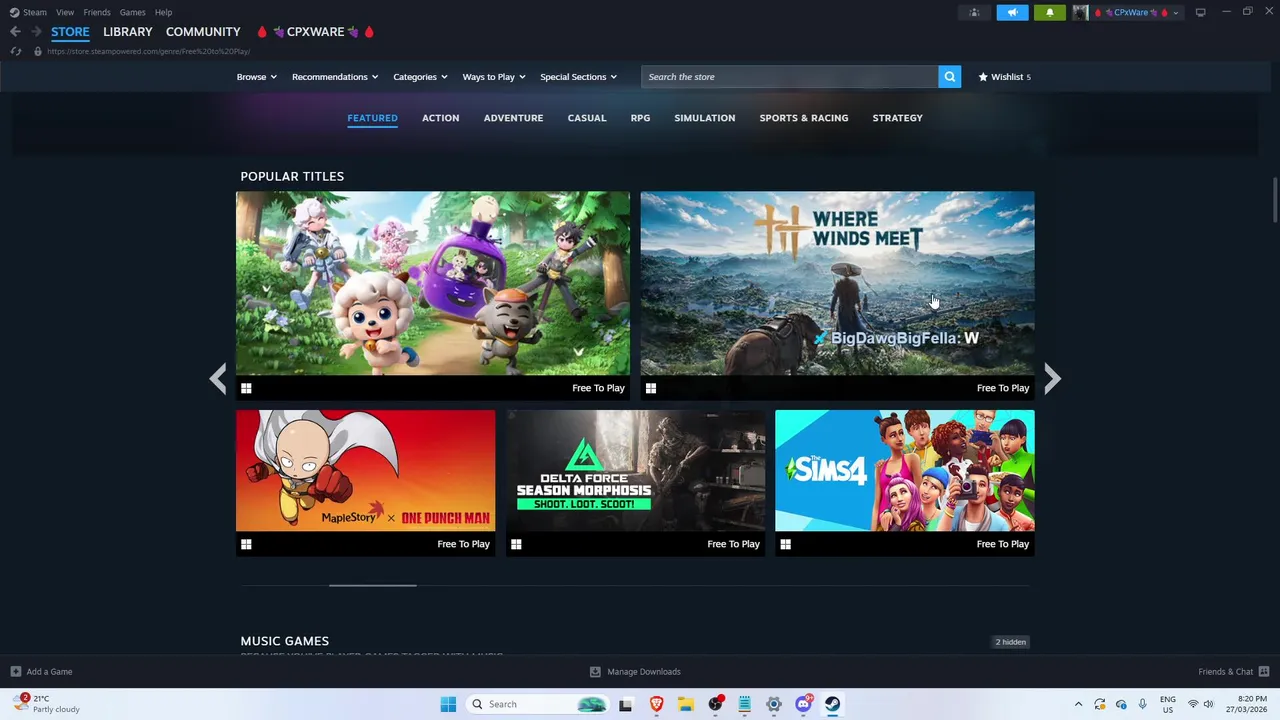
Task: Expand the Browse dropdown
Action: tap(256, 77)
